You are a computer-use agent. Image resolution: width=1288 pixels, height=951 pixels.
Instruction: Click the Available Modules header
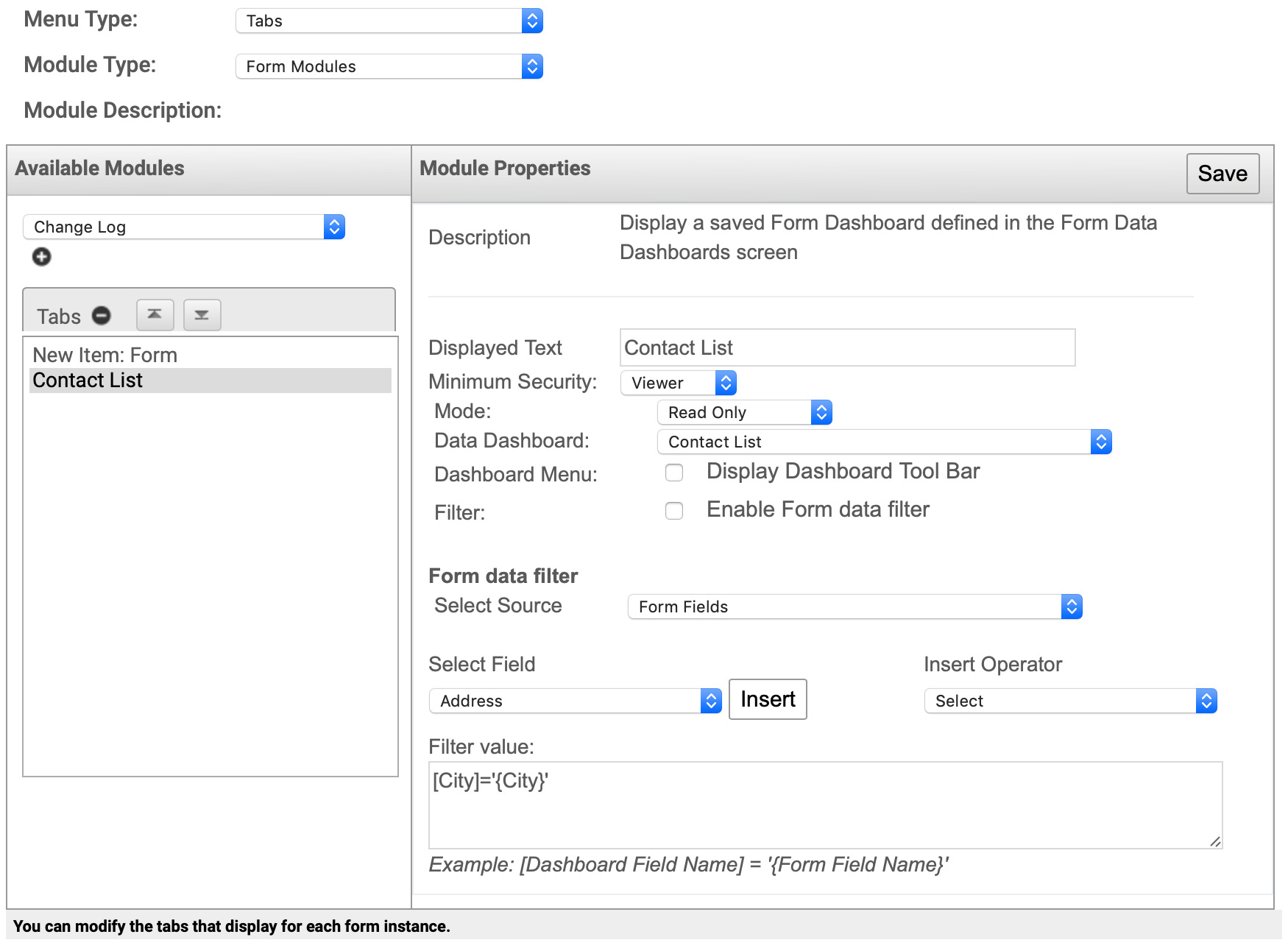(x=100, y=168)
